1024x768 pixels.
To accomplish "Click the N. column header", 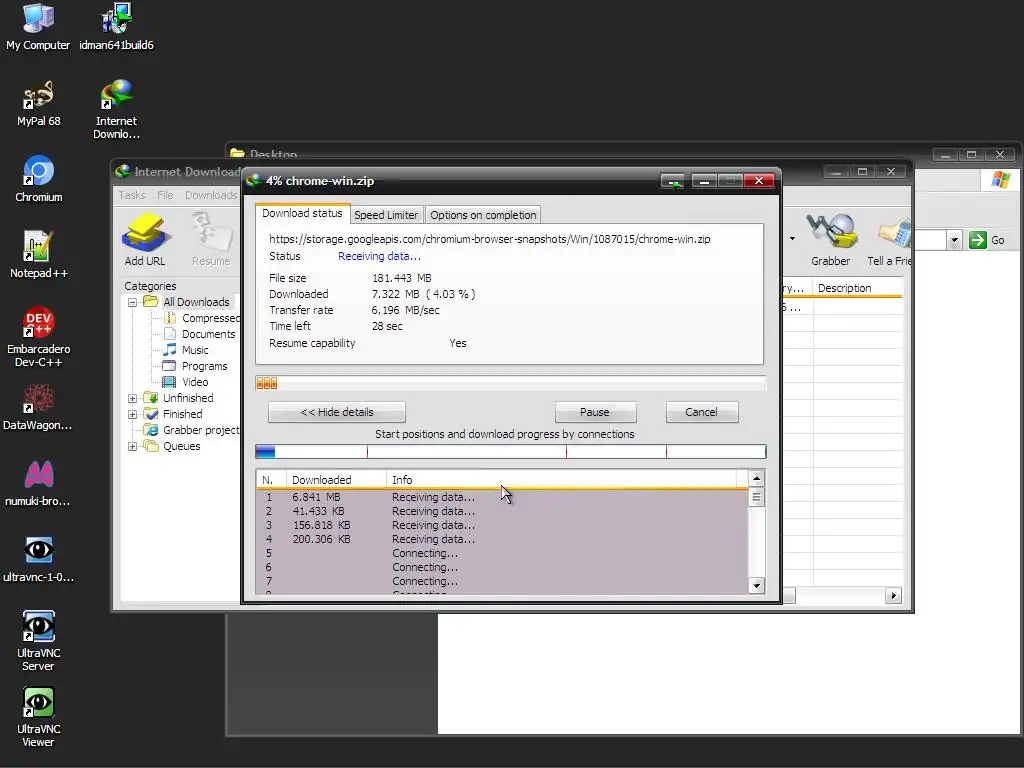I will click(271, 480).
